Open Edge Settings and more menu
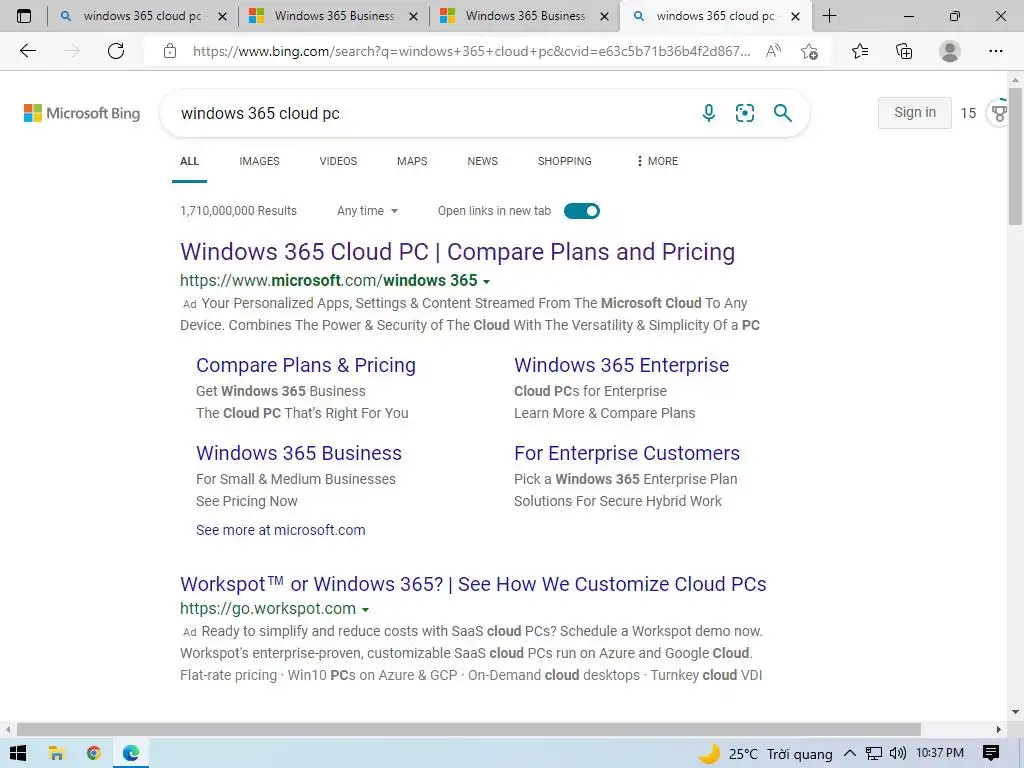This screenshot has height=768, width=1024. [995, 51]
